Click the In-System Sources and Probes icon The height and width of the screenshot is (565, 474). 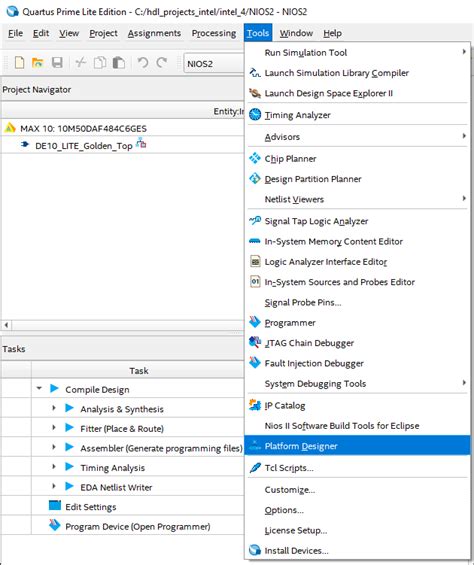255,281
